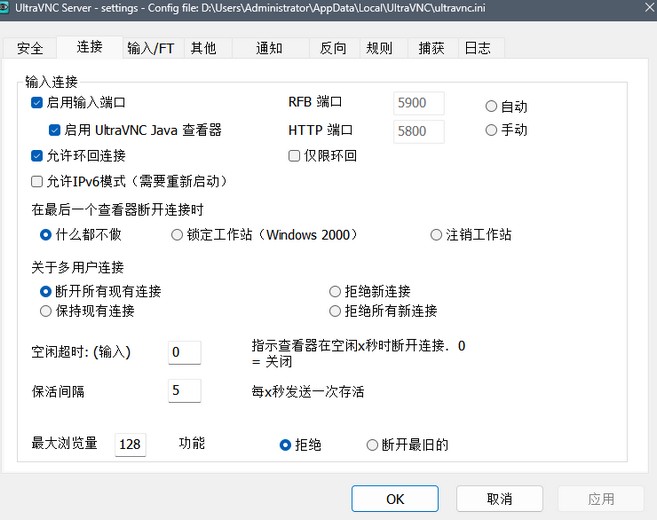The image size is (657, 520).
Task: Choose 拒绝新连接 radio option
Action: point(335,291)
